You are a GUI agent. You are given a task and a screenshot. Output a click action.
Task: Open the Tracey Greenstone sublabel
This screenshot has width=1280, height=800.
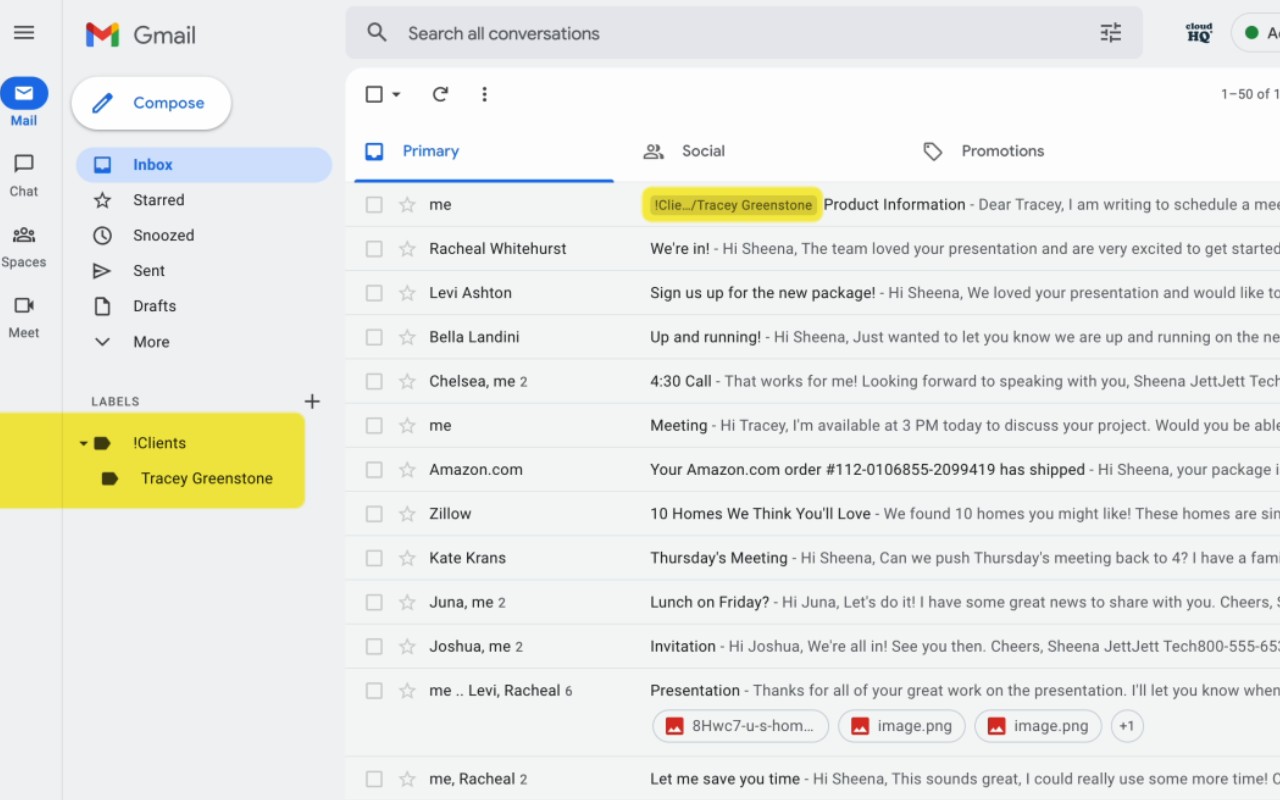coord(207,478)
